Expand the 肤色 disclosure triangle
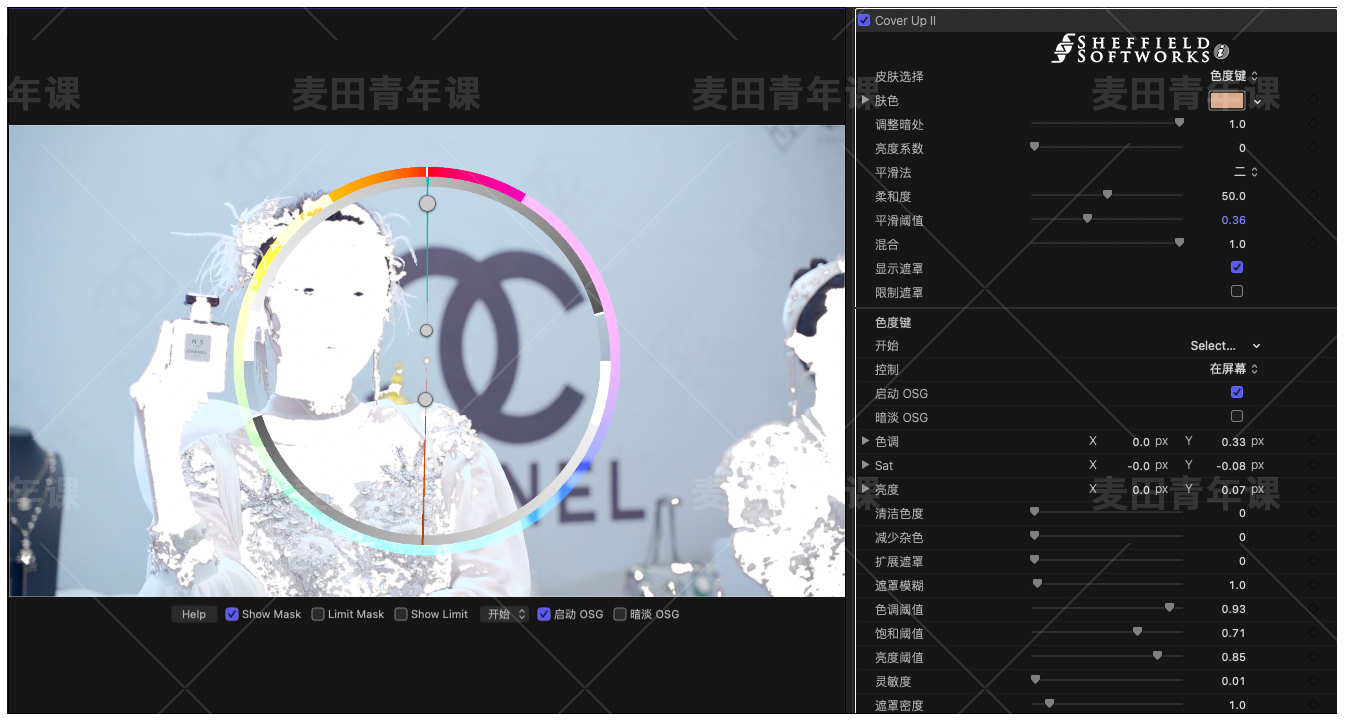The image size is (1345, 722). tap(866, 100)
